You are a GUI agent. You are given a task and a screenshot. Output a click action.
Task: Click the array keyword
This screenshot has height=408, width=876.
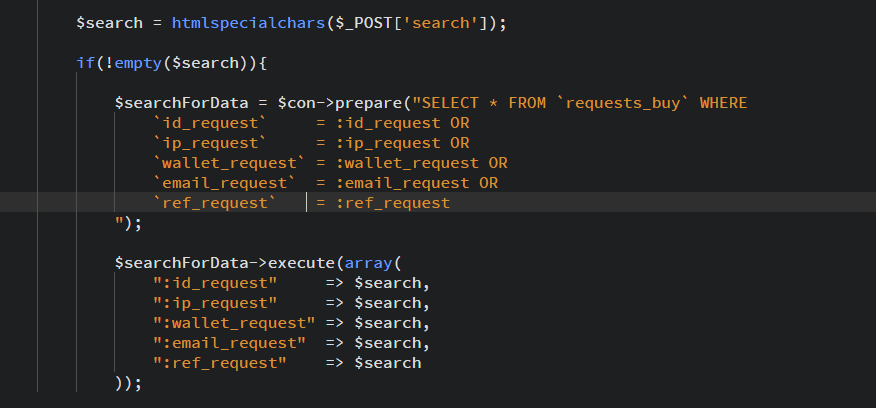368,263
